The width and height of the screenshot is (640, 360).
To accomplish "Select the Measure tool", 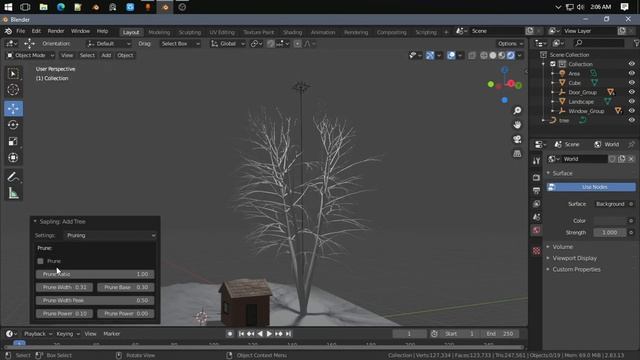I will [x=13, y=193].
